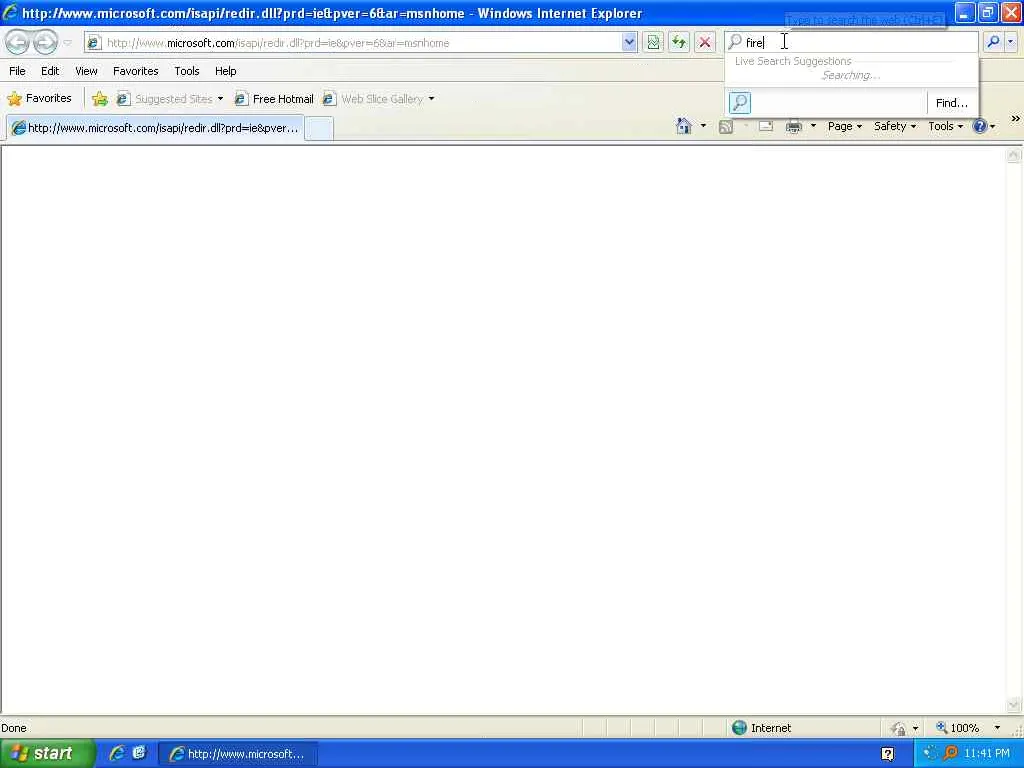Click the Find... button
1024x768 pixels.
[x=952, y=103]
